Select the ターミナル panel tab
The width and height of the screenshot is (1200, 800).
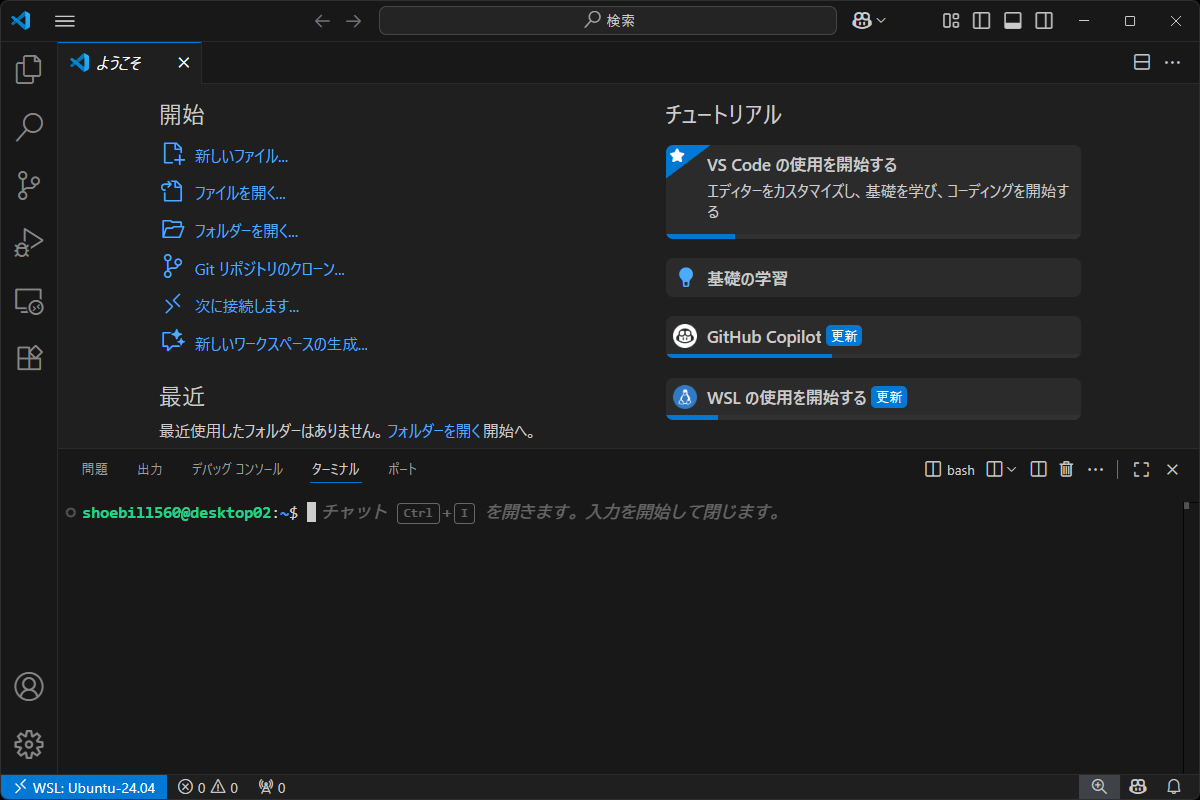coord(335,469)
